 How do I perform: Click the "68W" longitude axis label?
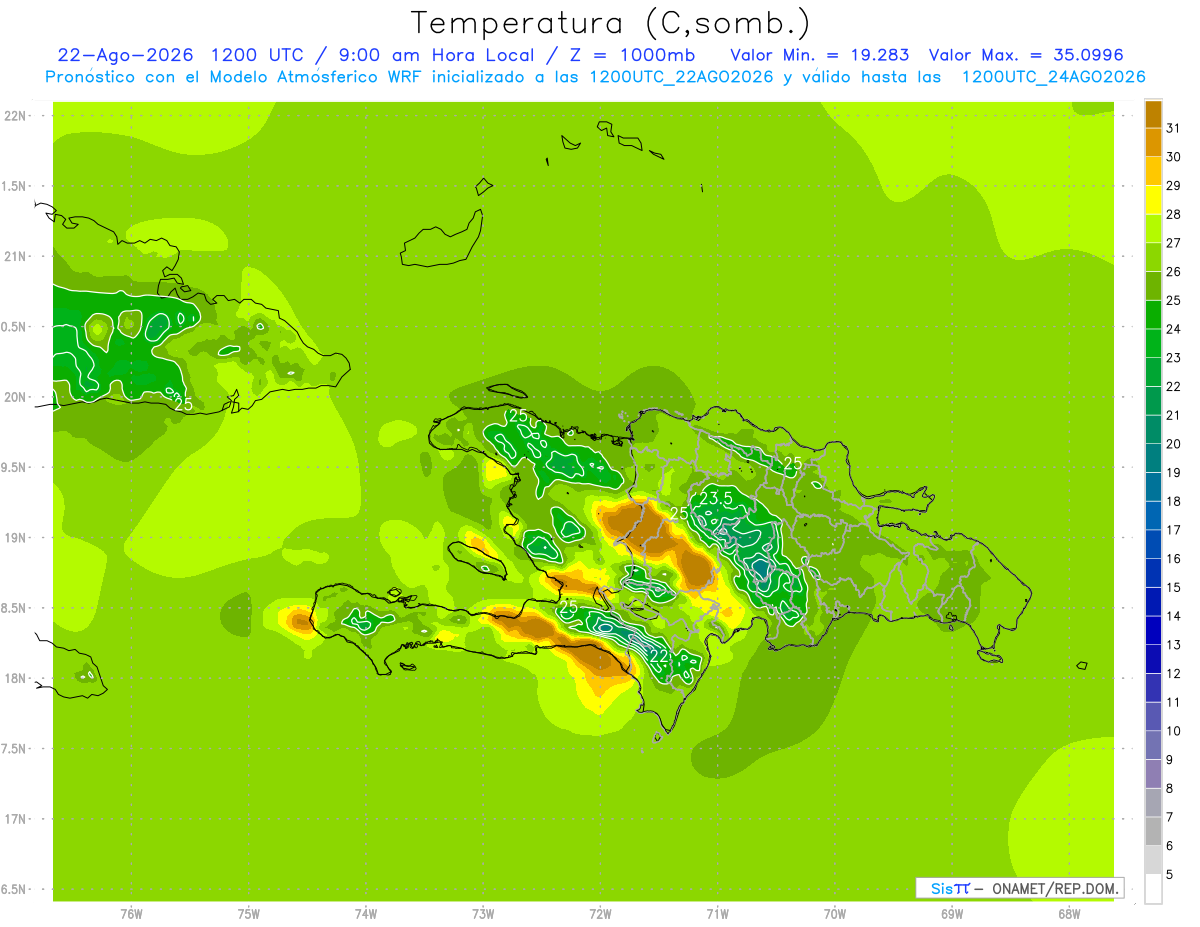[1069, 913]
